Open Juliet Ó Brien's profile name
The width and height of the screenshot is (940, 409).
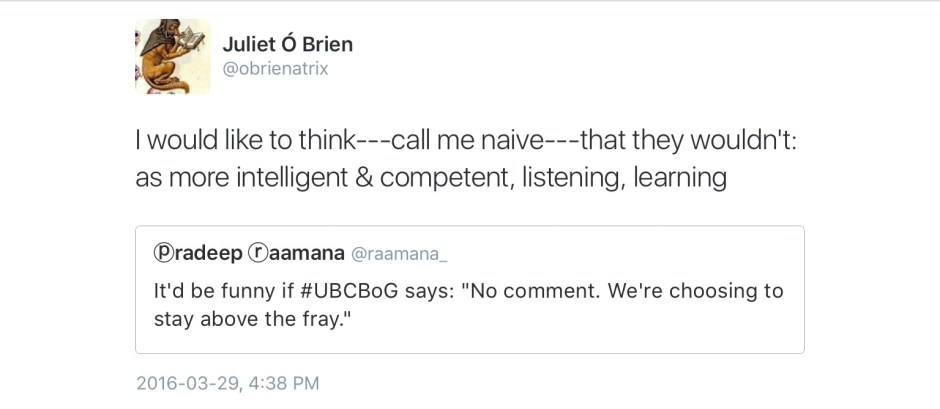click(286, 44)
